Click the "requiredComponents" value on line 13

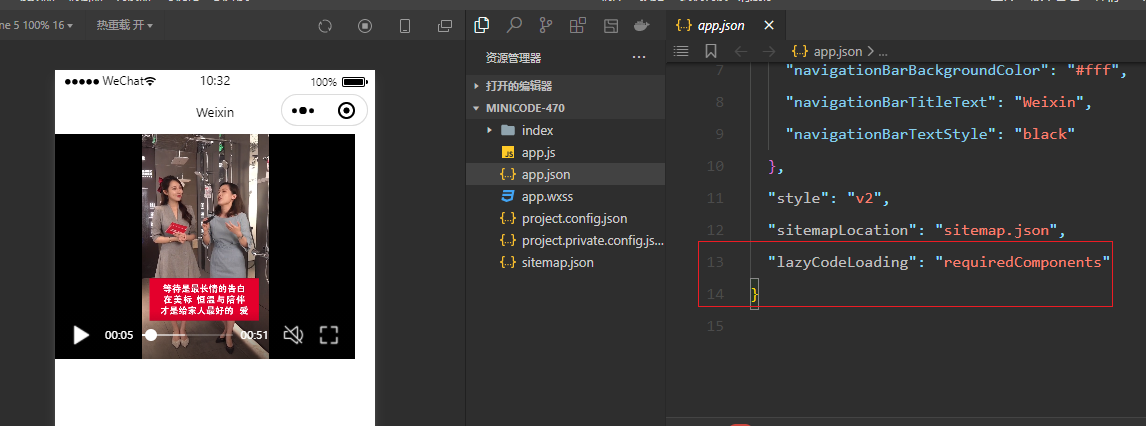(x=1023, y=262)
